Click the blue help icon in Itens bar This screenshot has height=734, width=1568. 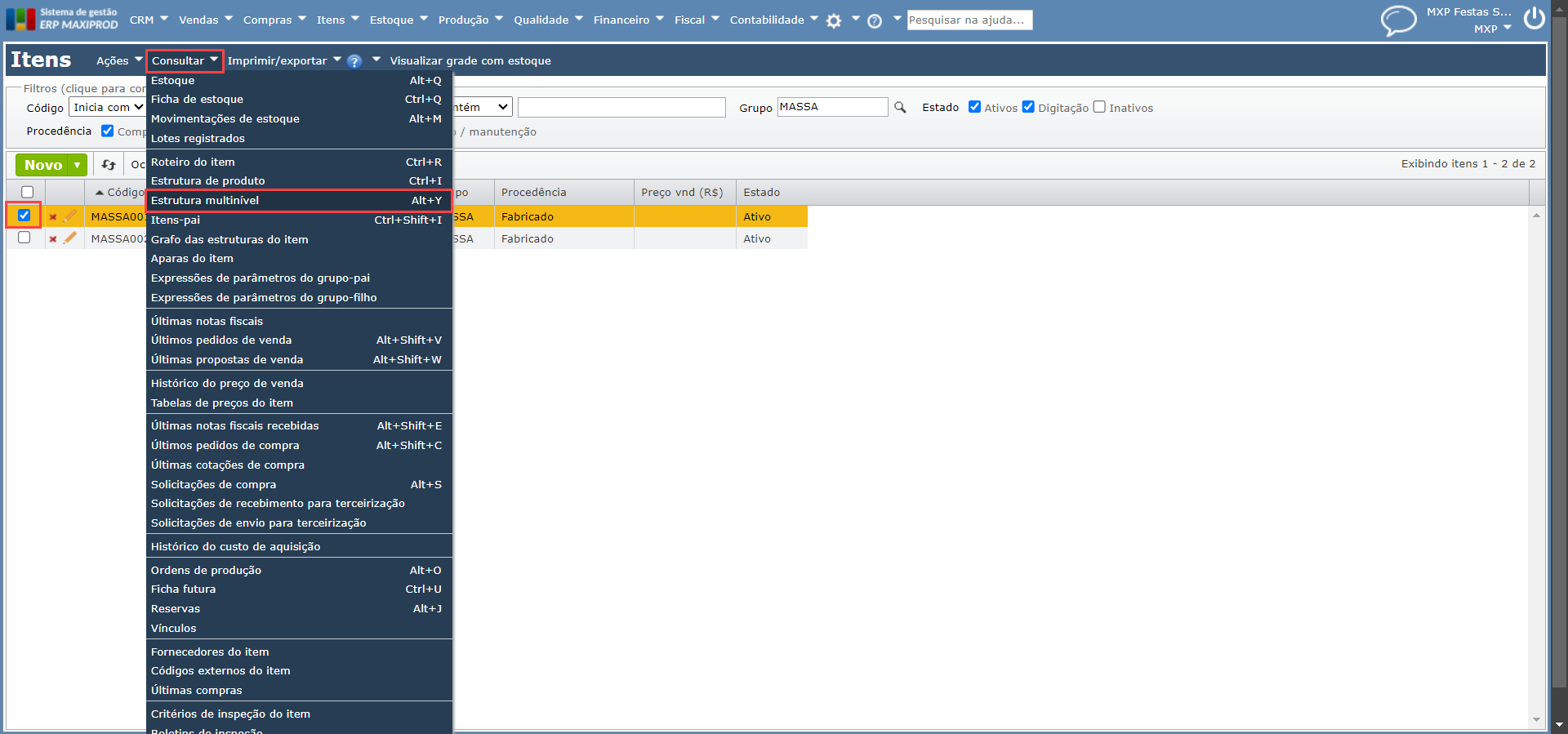[x=354, y=61]
